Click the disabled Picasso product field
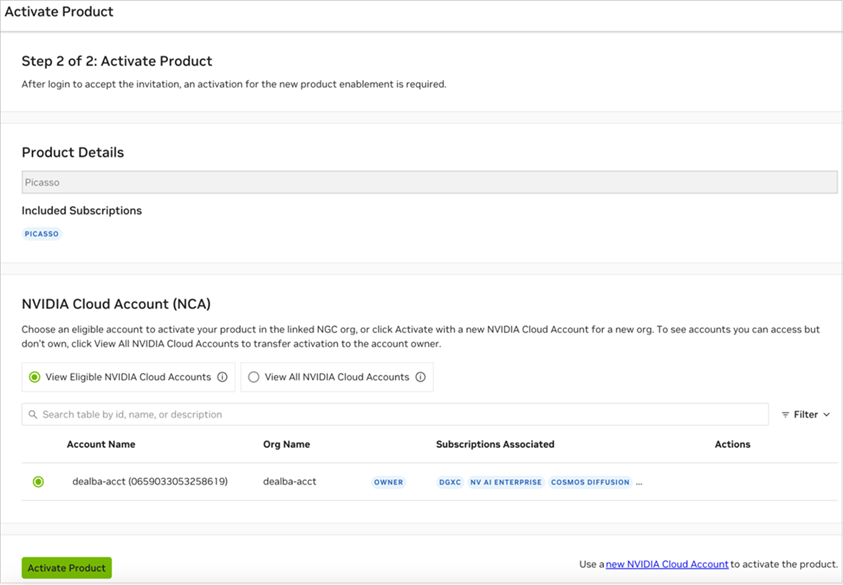 [x=430, y=182]
